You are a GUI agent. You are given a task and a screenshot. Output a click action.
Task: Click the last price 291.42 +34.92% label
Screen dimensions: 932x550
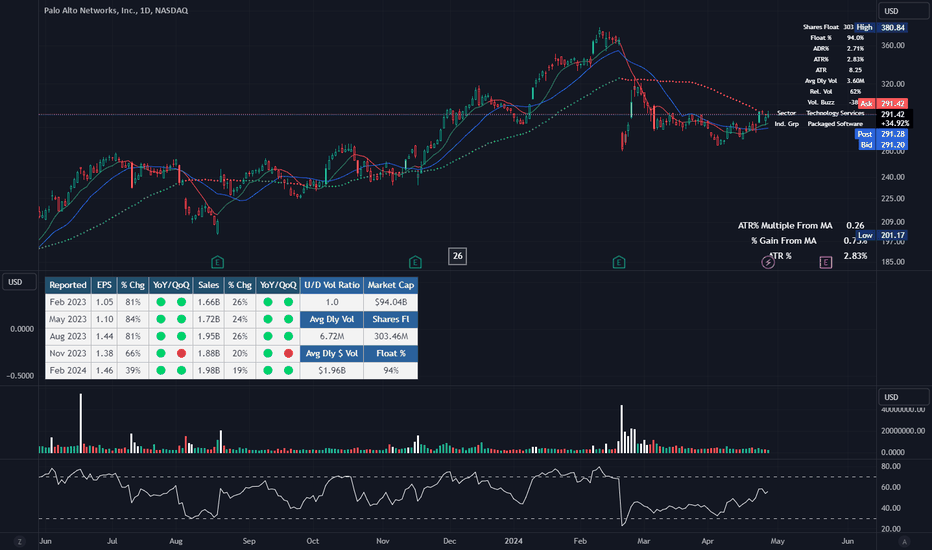(x=893, y=119)
